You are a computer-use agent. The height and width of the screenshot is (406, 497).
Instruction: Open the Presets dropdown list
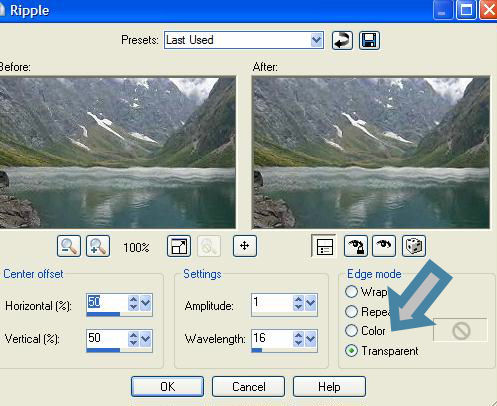pyautogui.click(x=316, y=40)
